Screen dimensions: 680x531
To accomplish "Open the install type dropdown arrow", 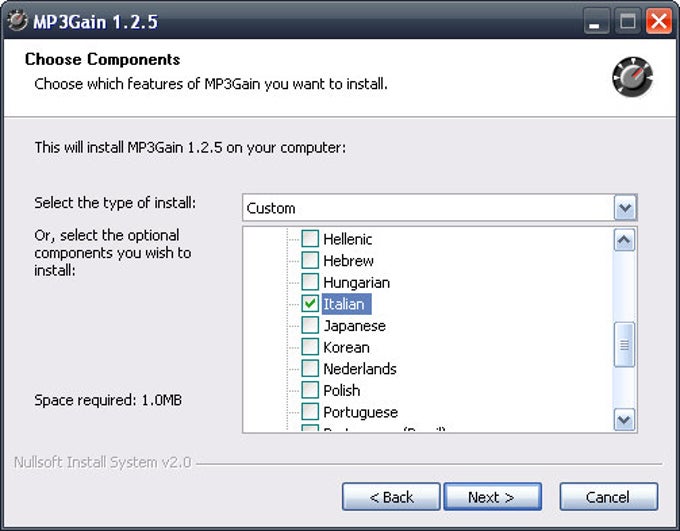I will [x=624, y=208].
